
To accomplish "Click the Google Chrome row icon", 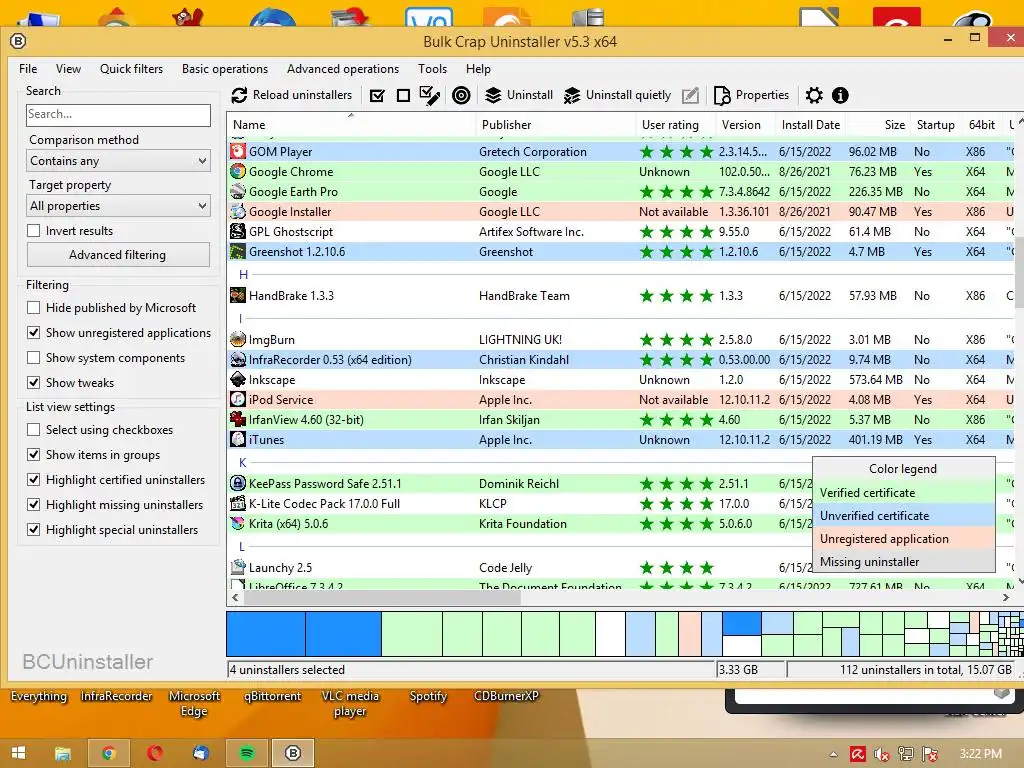I will click(x=238, y=172).
